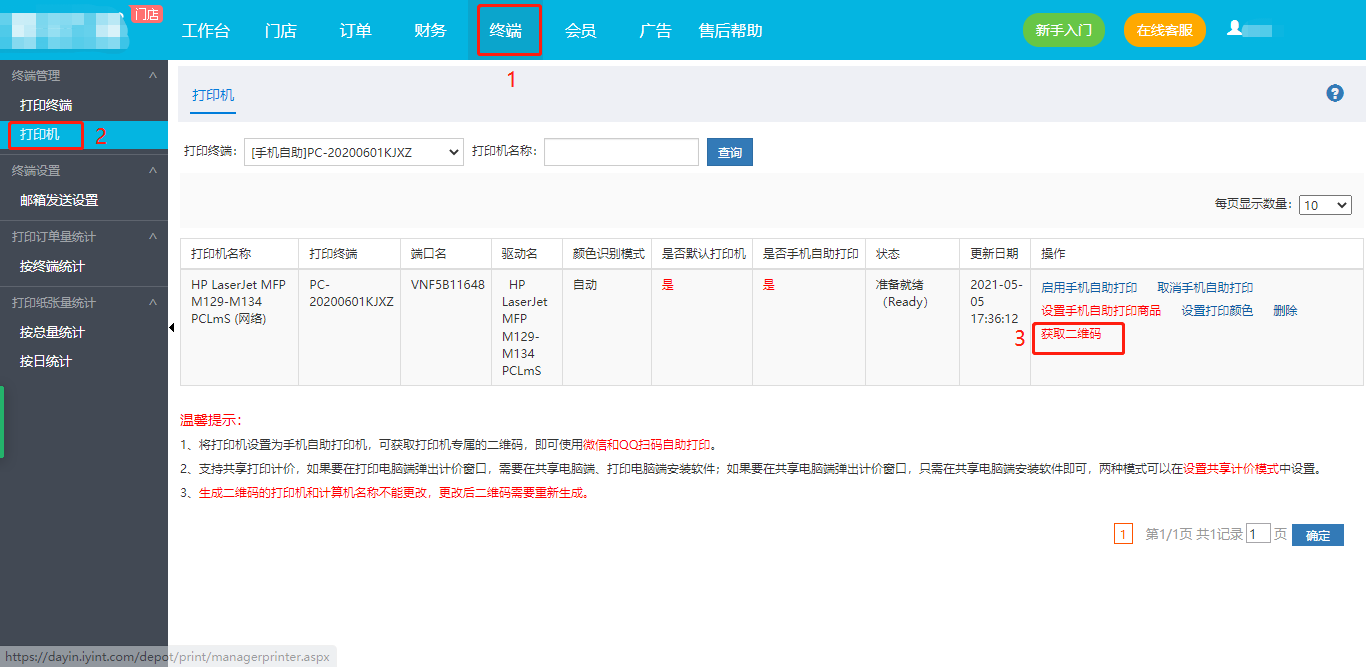Open 打印终端 in the sidebar
The width and height of the screenshot is (1366, 667).
point(46,105)
